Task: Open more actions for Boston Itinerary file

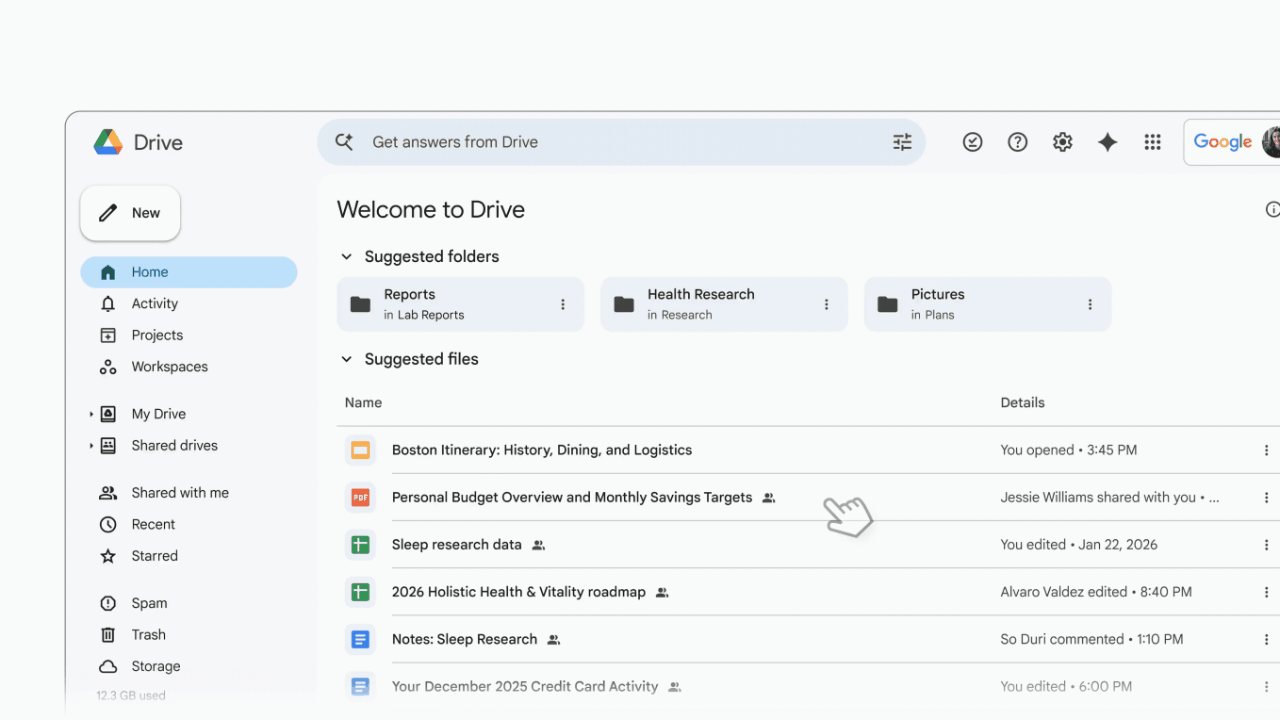Action: [x=1266, y=450]
